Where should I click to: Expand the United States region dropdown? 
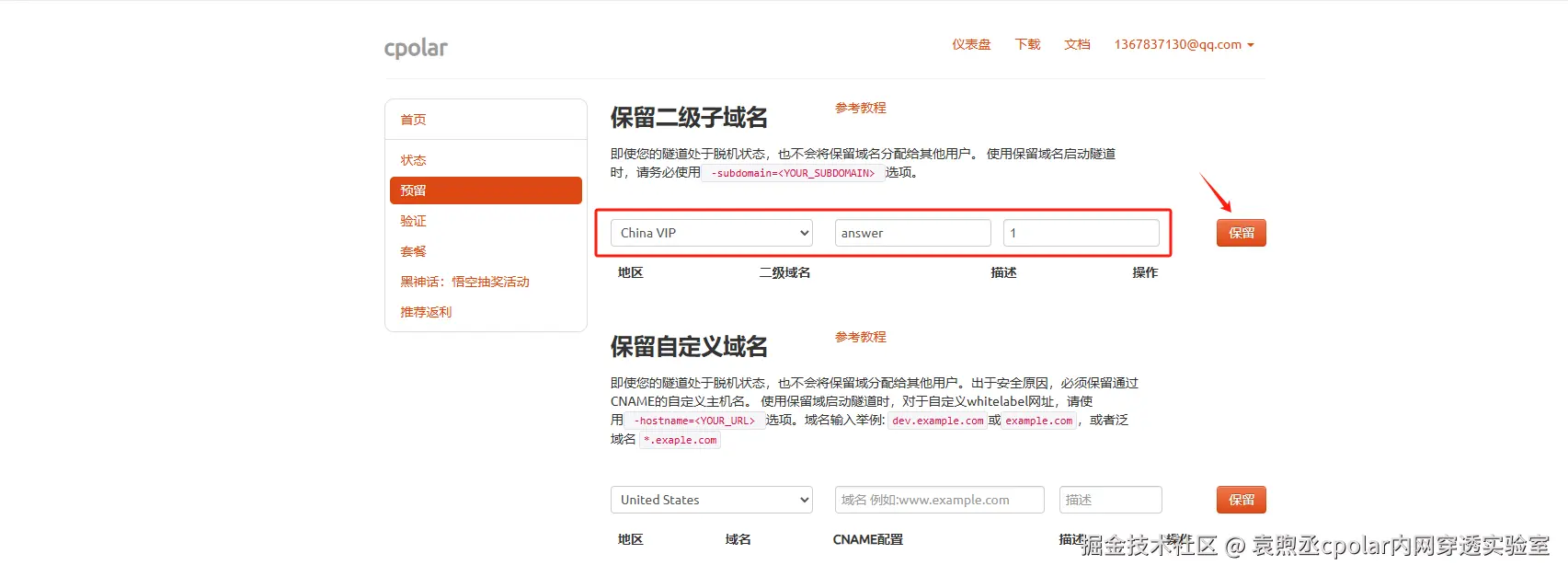(x=712, y=500)
